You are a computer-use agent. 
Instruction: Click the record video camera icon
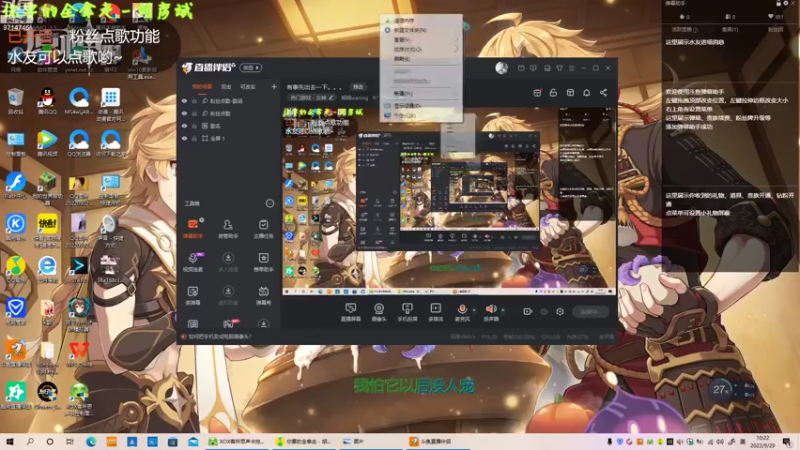[x=528, y=311]
